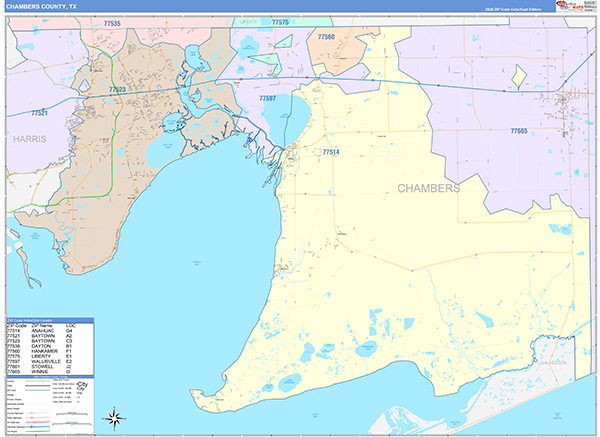The width and height of the screenshot is (600, 437).
Task: Click the 77597 label on the map
Action: 267,98
